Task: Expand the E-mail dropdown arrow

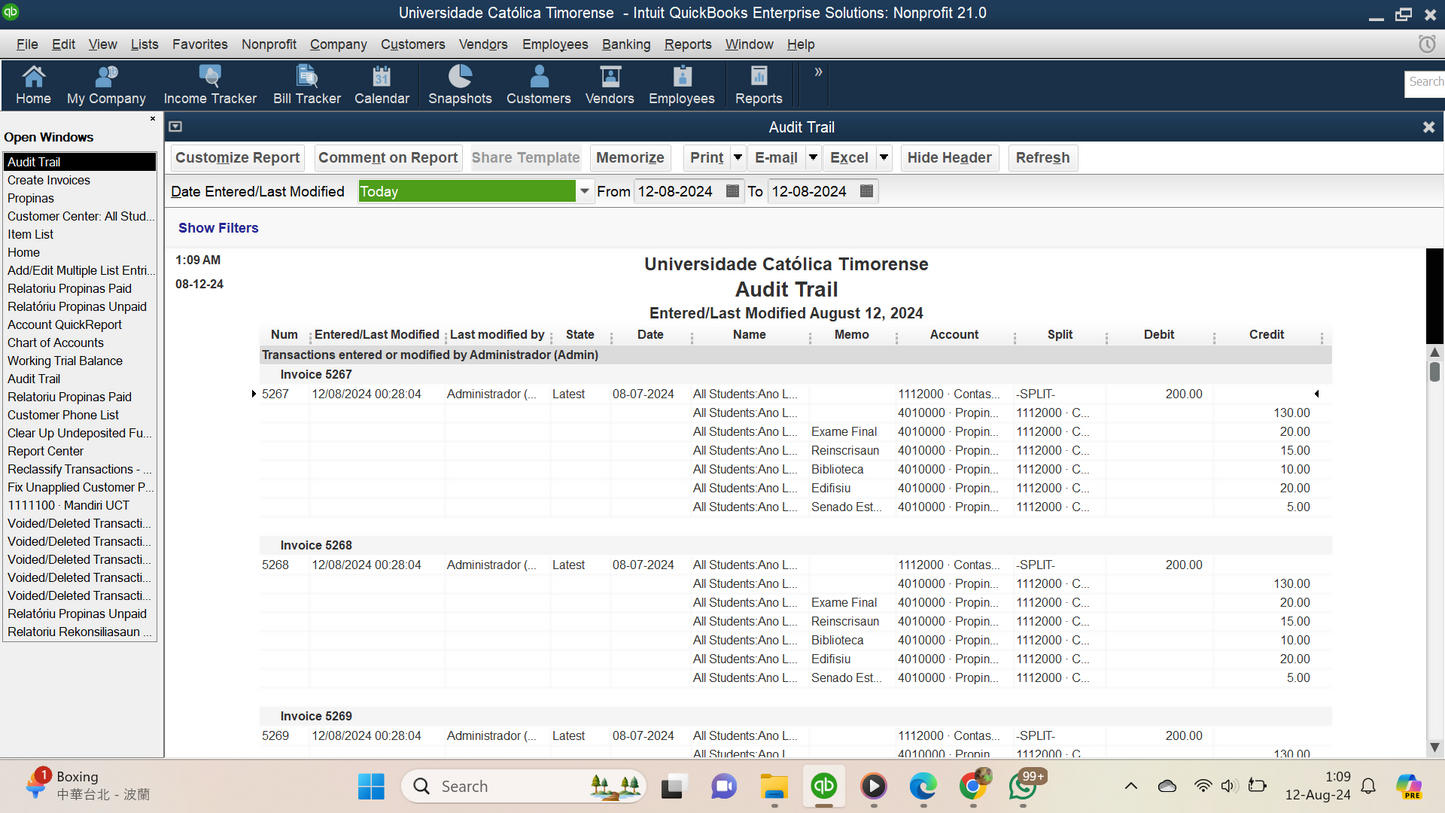Action: click(x=813, y=158)
